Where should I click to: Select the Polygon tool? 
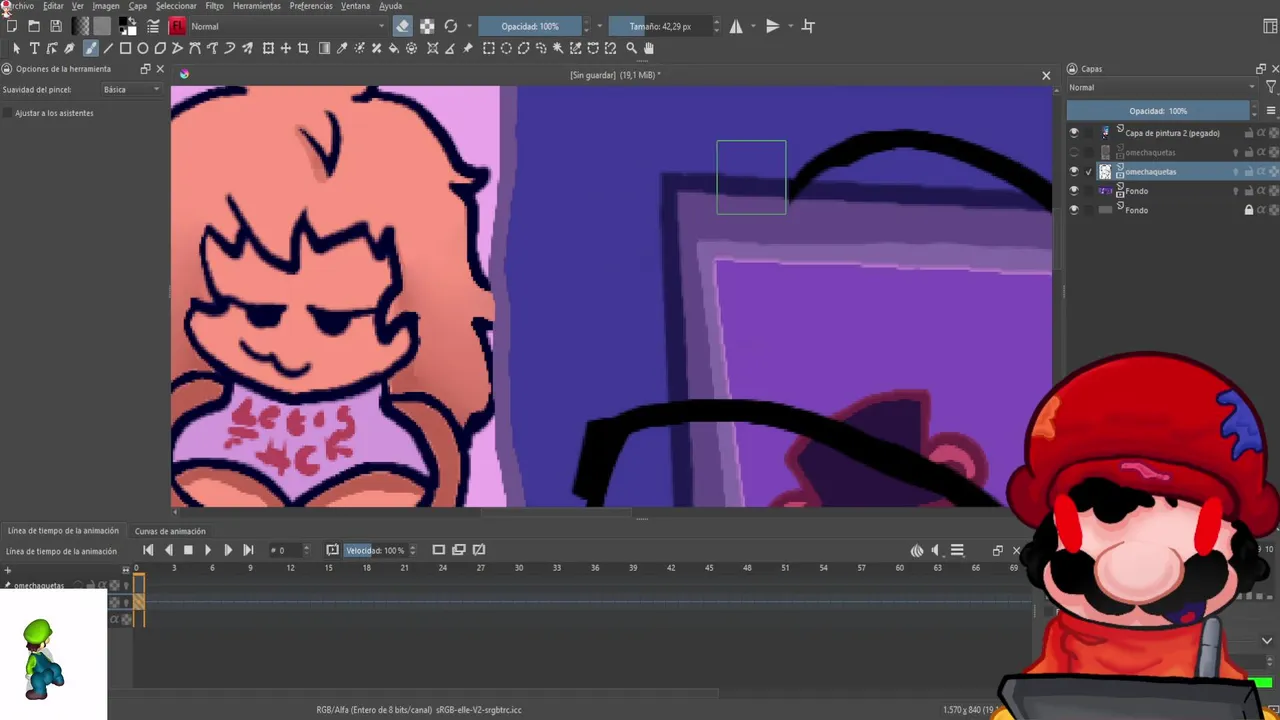click(160, 48)
